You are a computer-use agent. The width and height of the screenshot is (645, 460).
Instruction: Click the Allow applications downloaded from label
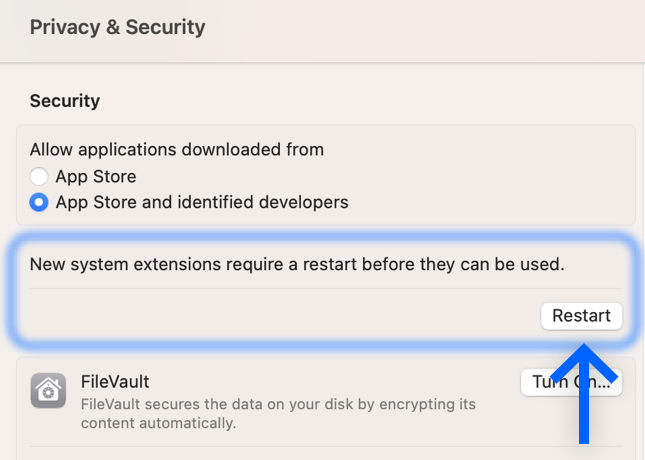click(x=177, y=149)
